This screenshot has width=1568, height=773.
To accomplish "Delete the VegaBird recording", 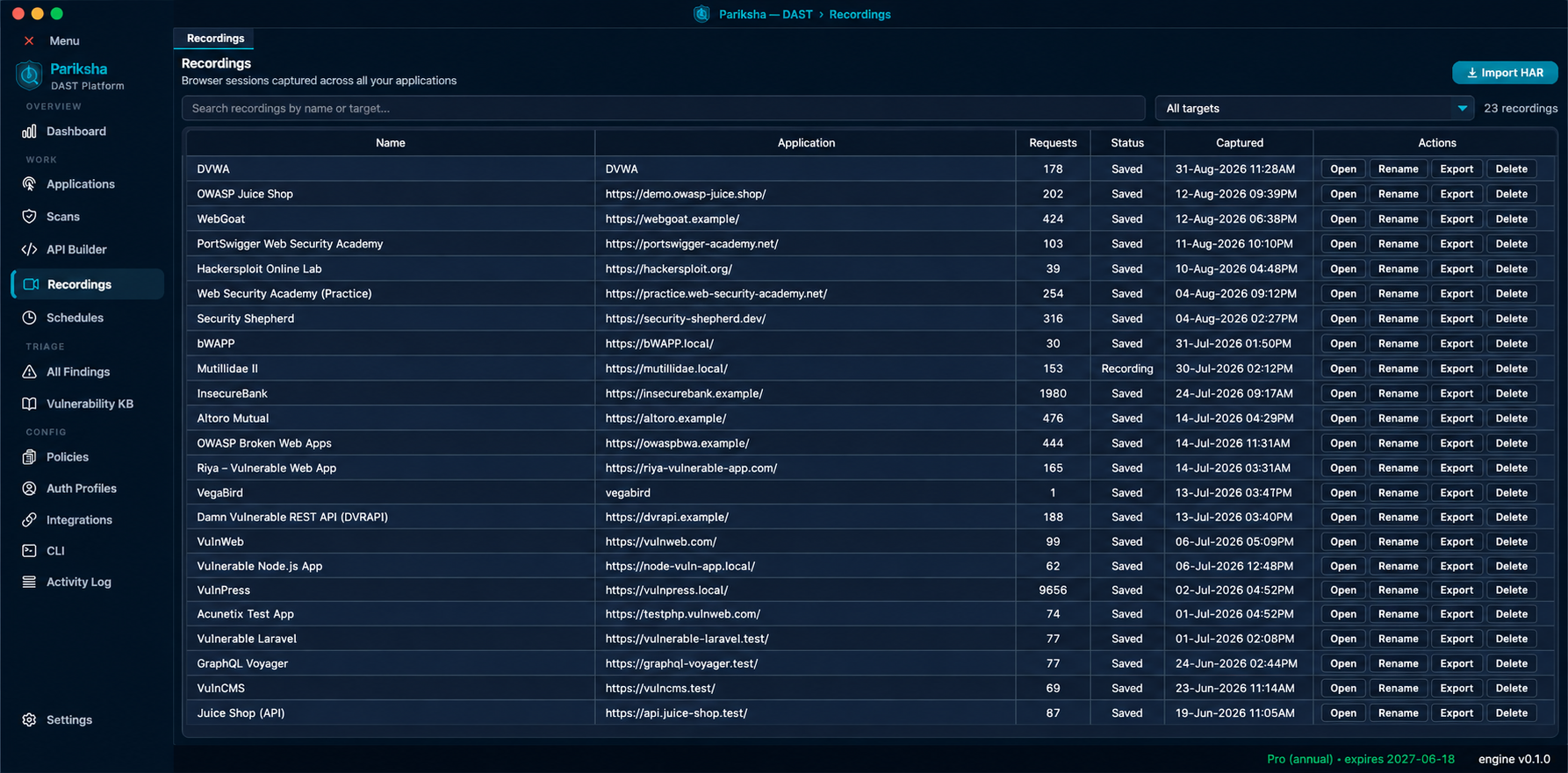I will click(x=1511, y=493).
